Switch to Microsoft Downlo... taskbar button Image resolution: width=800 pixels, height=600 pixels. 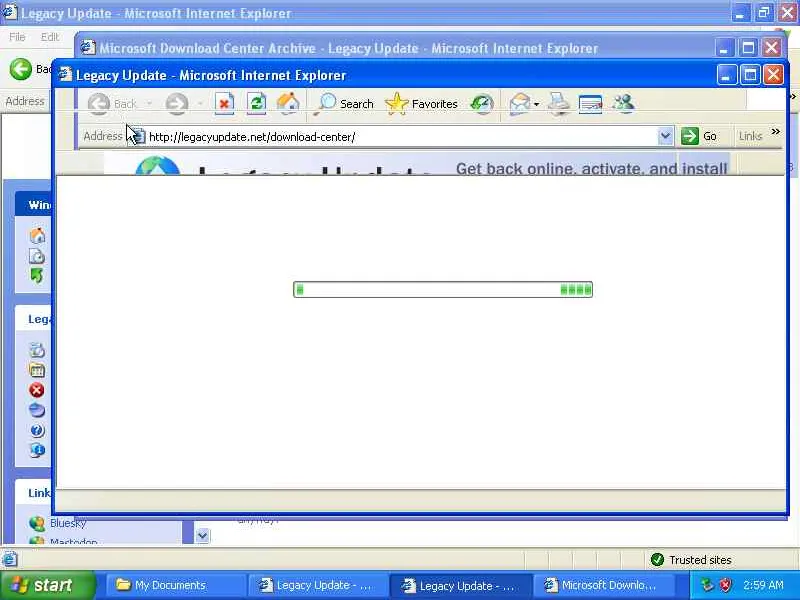pyautogui.click(x=604, y=585)
